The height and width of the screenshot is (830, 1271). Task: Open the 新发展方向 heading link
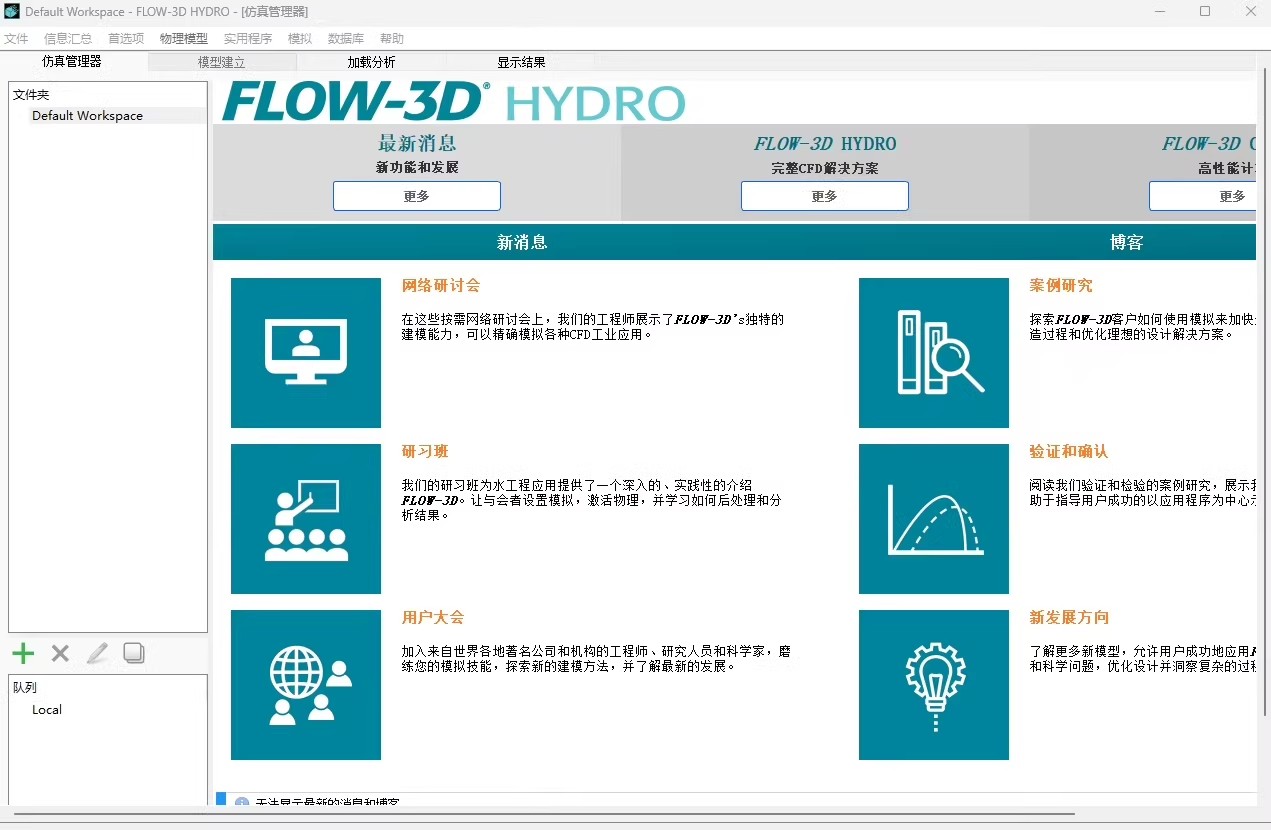tap(1069, 618)
